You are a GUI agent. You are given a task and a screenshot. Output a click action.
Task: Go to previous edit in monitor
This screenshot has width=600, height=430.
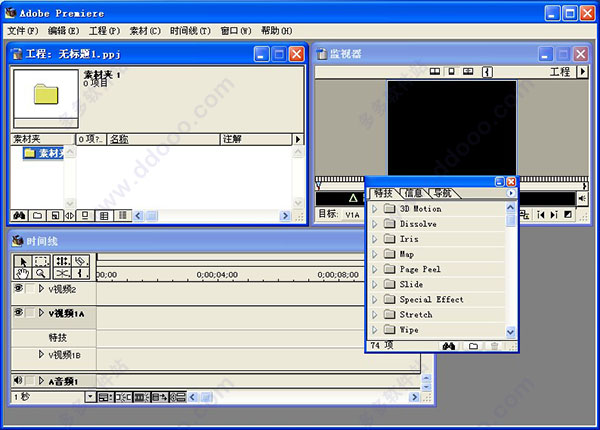pyautogui.click(x=540, y=215)
